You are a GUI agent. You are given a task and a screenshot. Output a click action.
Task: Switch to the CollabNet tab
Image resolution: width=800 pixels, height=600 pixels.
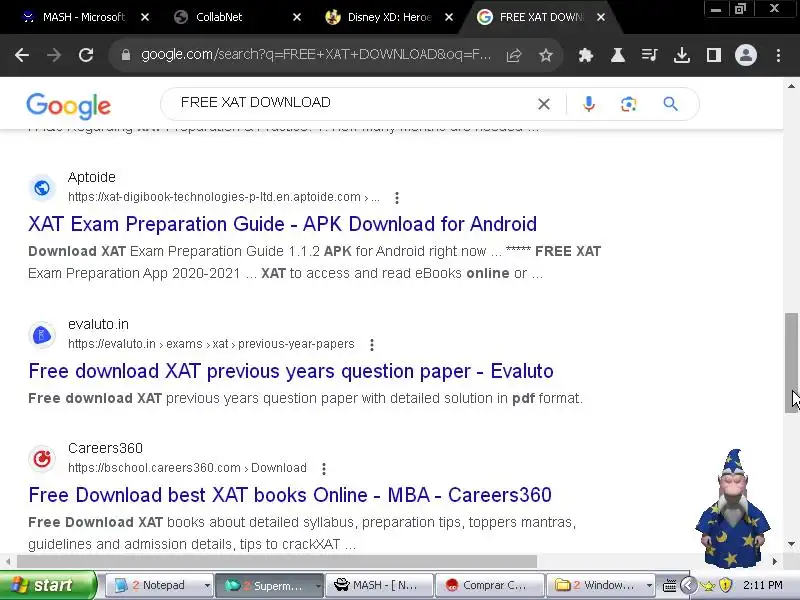219,17
